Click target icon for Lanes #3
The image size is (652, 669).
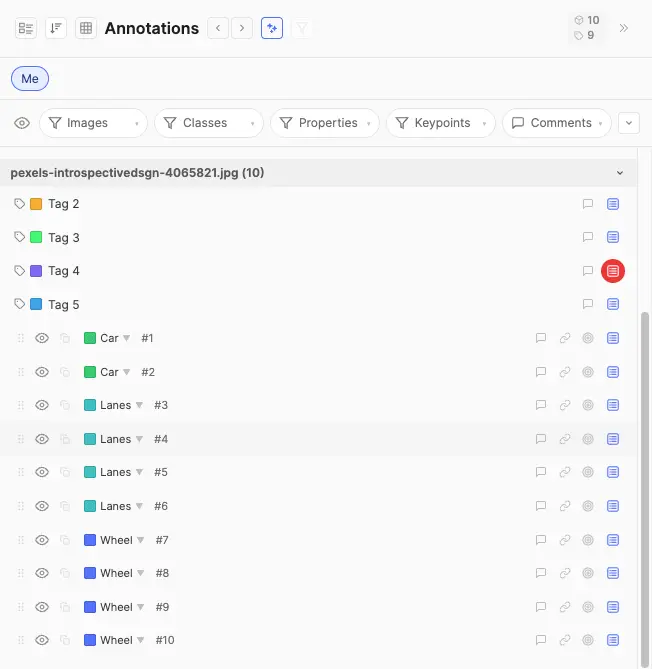(x=588, y=405)
